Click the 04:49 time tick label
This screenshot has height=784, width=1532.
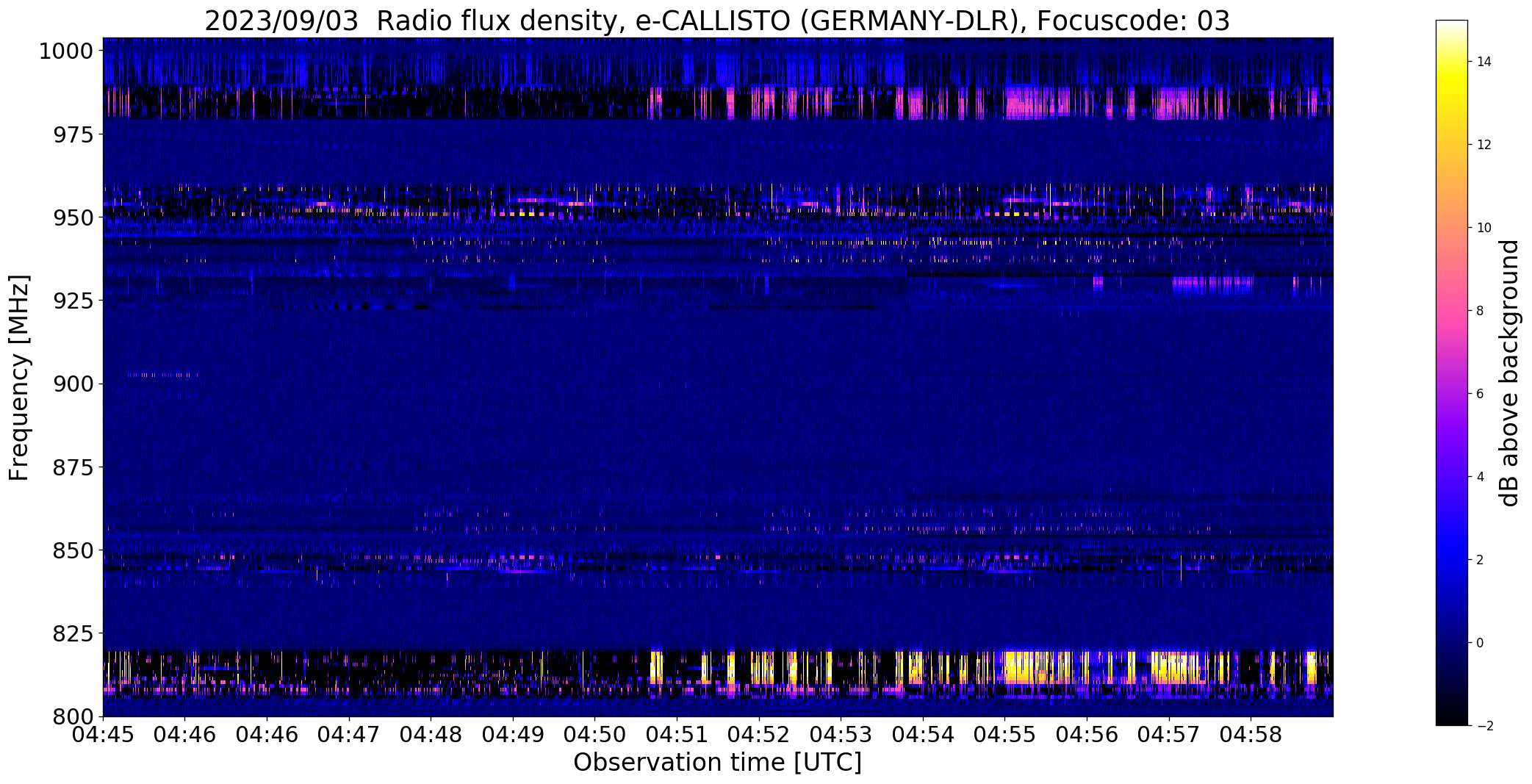(x=513, y=735)
